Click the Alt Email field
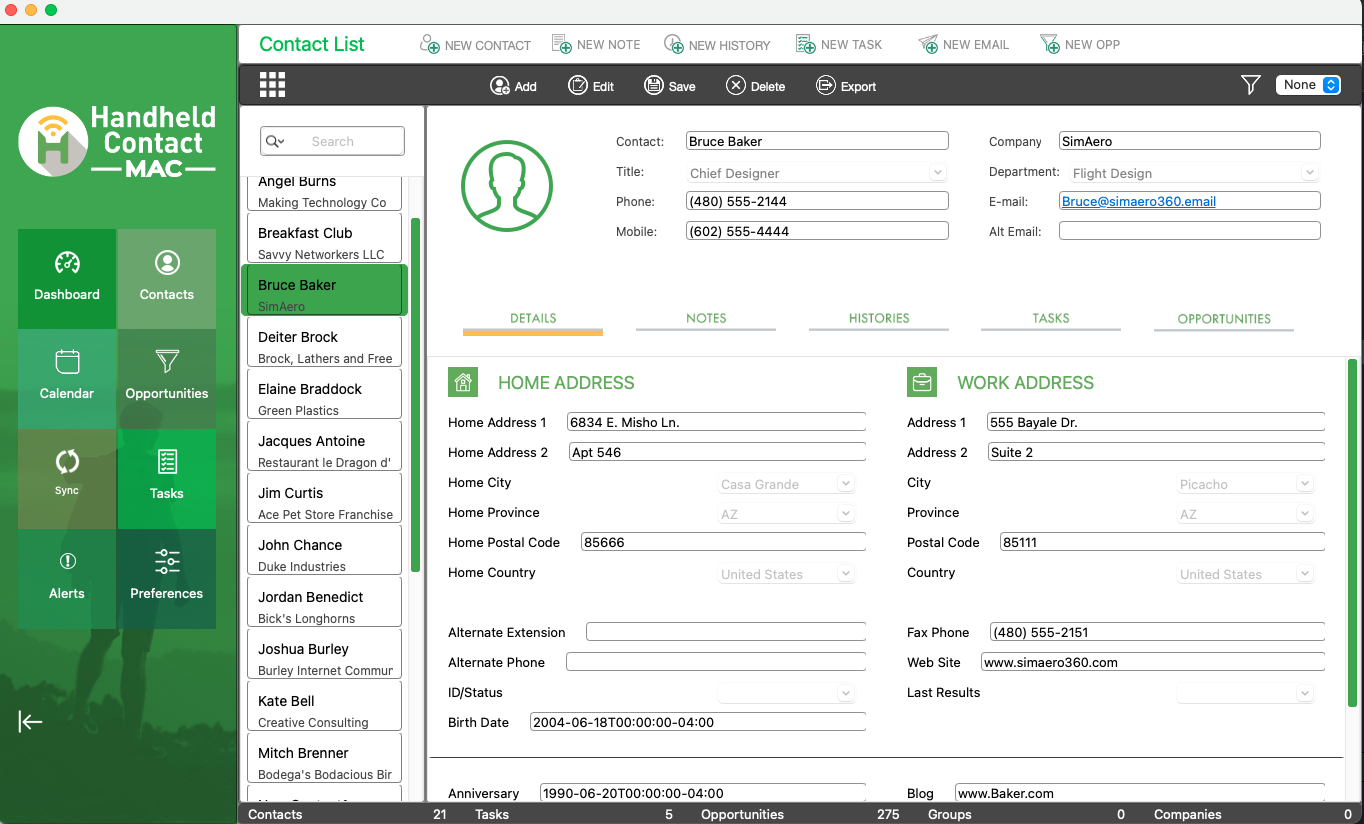The width and height of the screenshot is (1364, 824). [1190, 231]
